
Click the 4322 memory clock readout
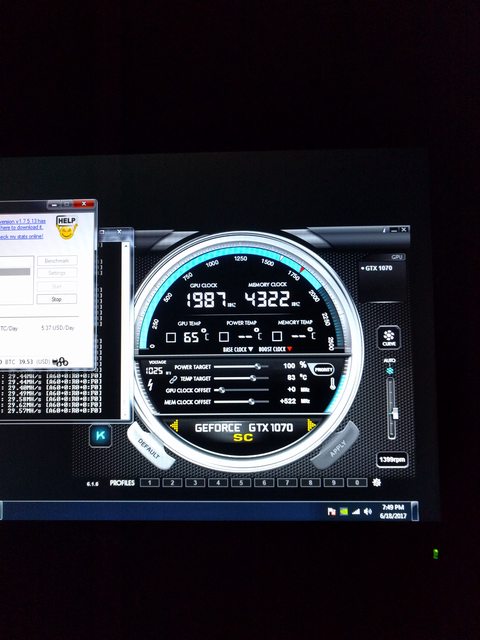coord(267,299)
